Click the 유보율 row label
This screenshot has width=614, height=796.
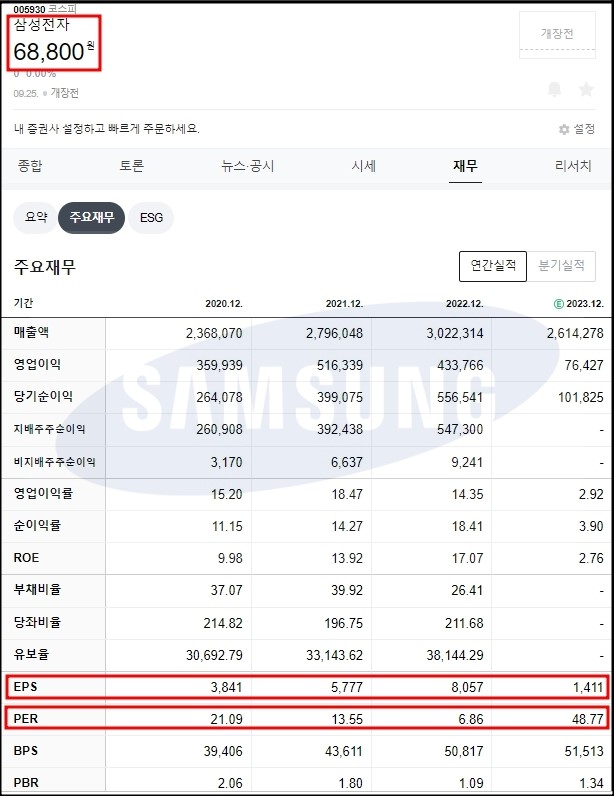pos(31,654)
